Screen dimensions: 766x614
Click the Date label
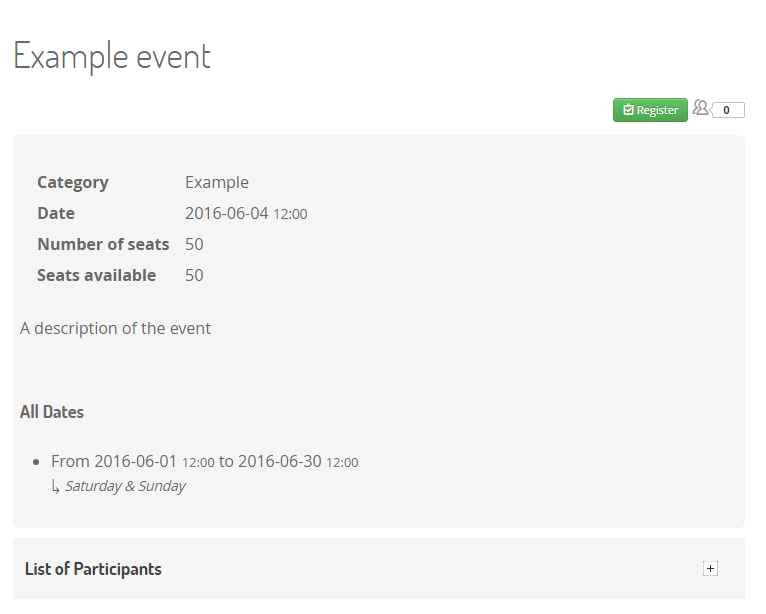coord(56,213)
